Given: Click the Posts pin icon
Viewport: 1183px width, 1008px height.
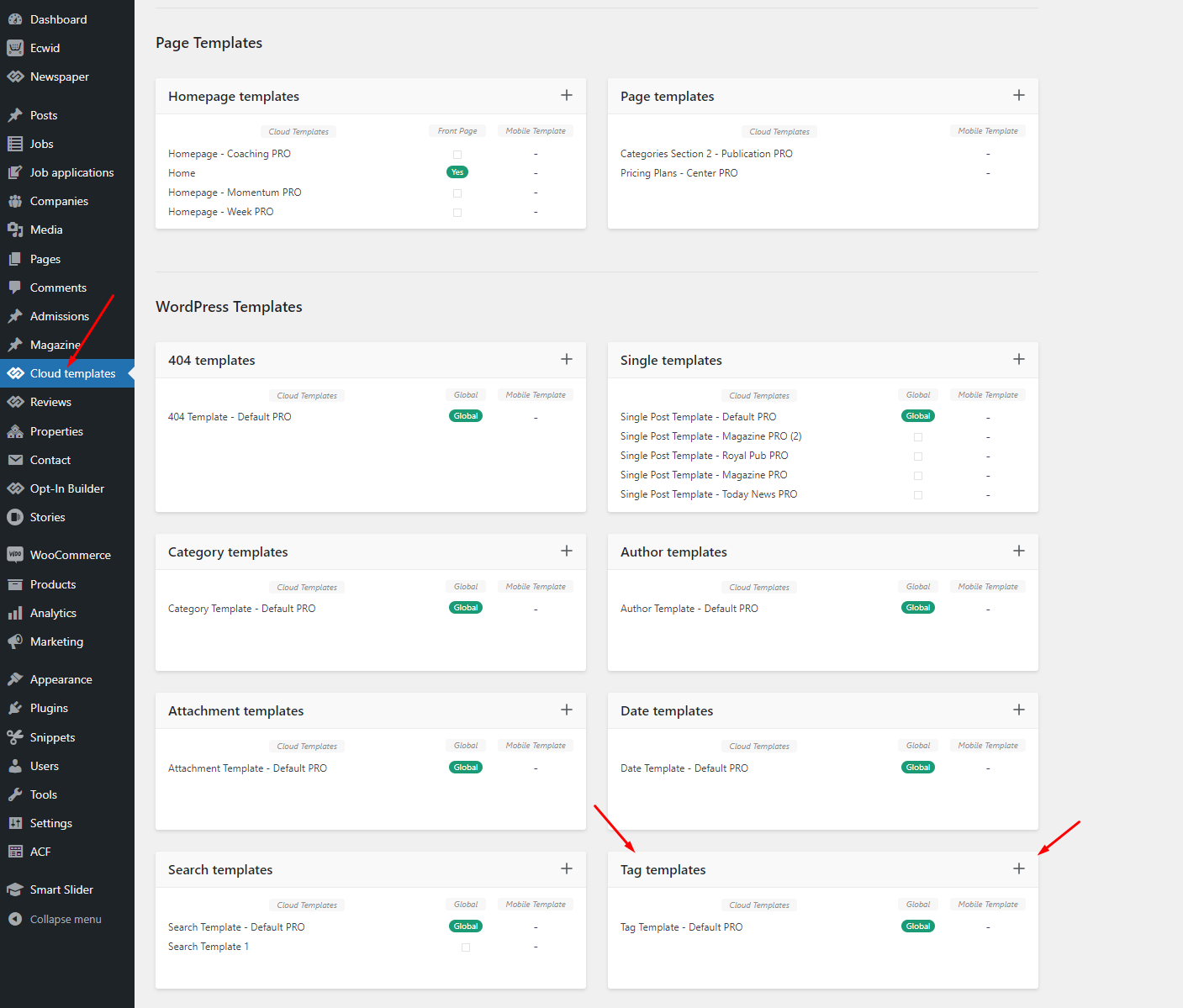Looking at the screenshot, I should click(x=15, y=115).
